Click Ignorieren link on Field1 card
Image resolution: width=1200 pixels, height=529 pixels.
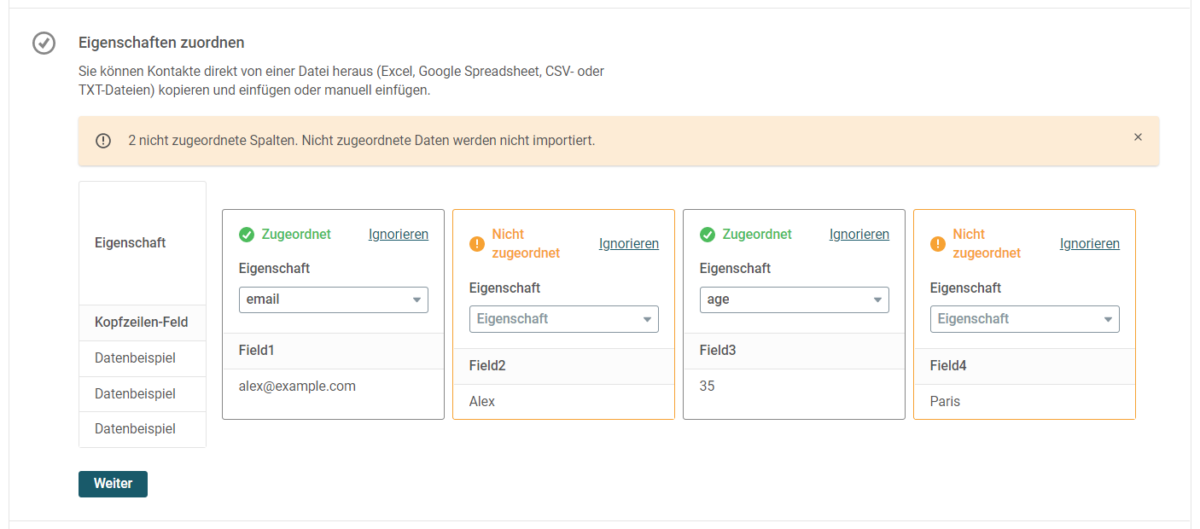pyautogui.click(x=398, y=234)
